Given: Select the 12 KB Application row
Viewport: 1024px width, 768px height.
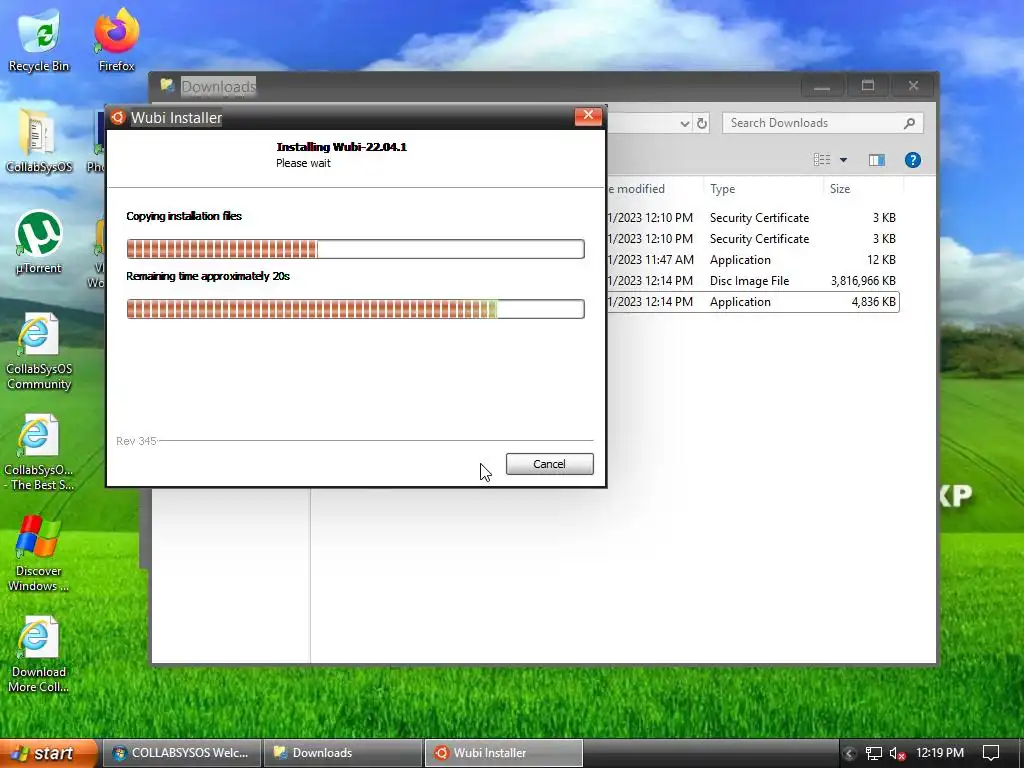Looking at the screenshot, I should click(x=753, y=260).
